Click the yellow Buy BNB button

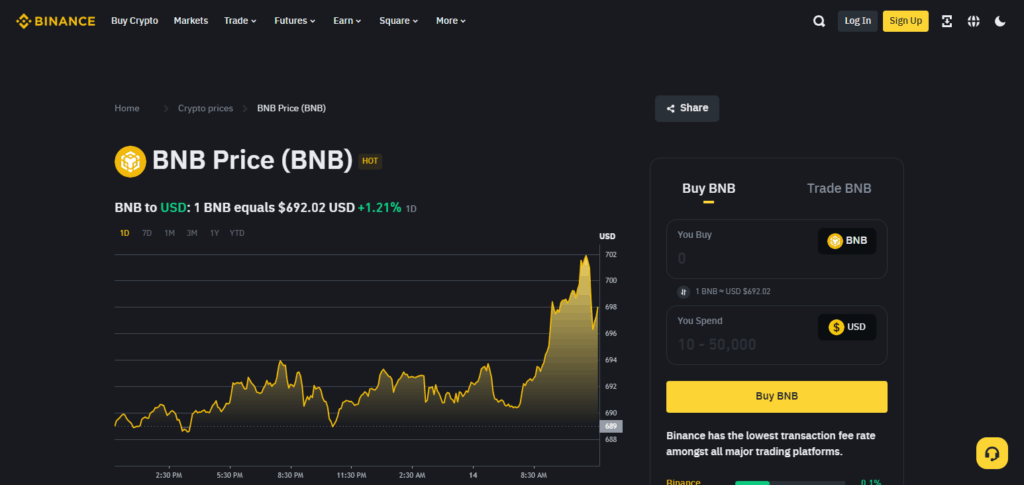click(776, 396)
